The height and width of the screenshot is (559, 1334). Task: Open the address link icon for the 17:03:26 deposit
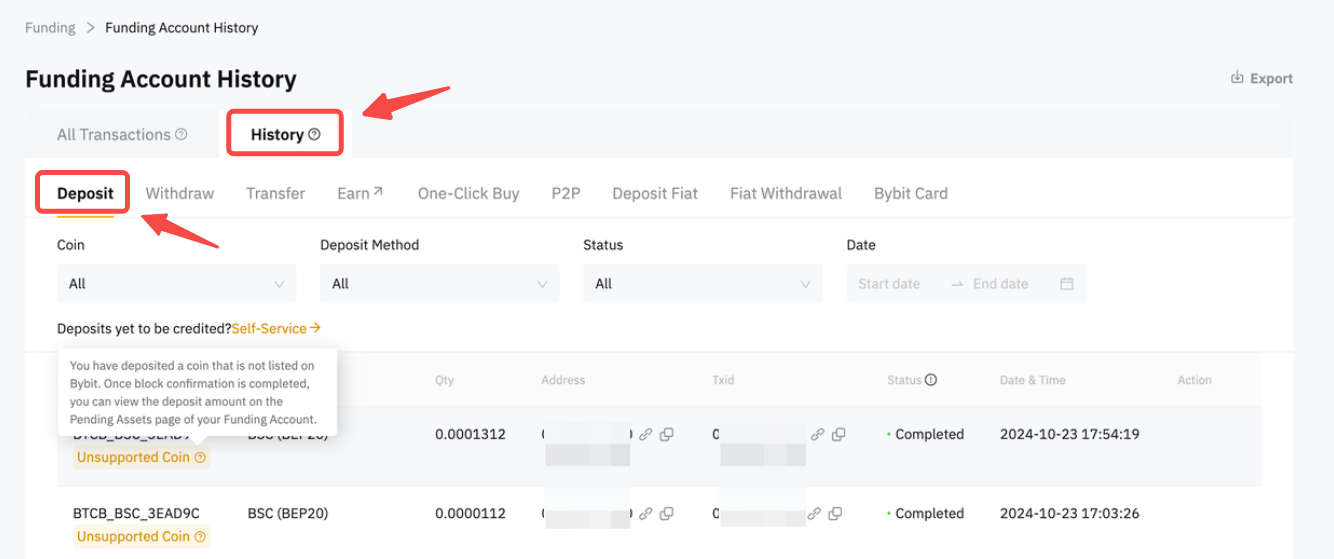[646, 514]
